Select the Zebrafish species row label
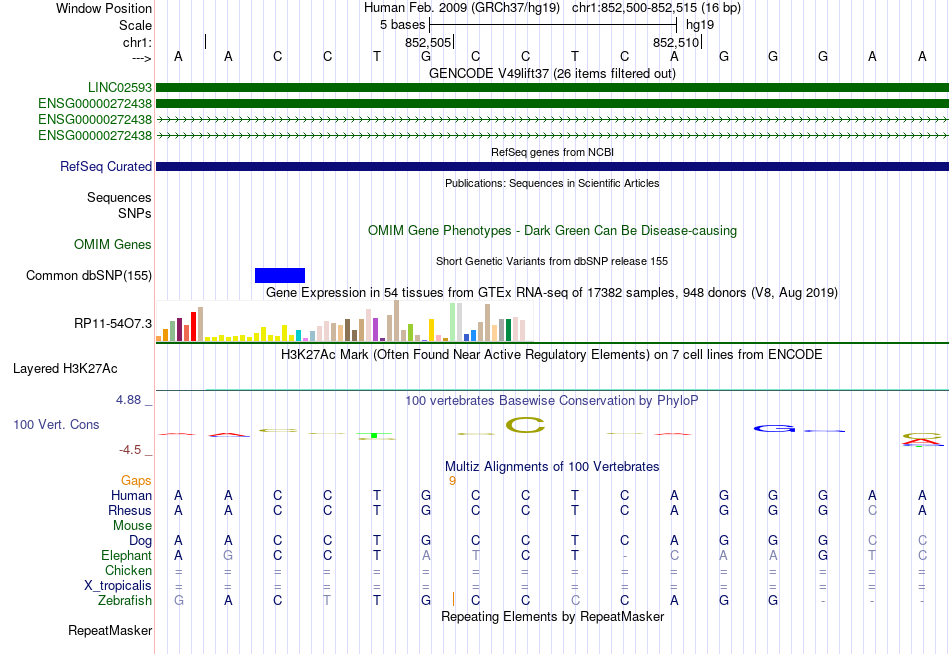This screenshot has height=654, width=950. (125, 601)
